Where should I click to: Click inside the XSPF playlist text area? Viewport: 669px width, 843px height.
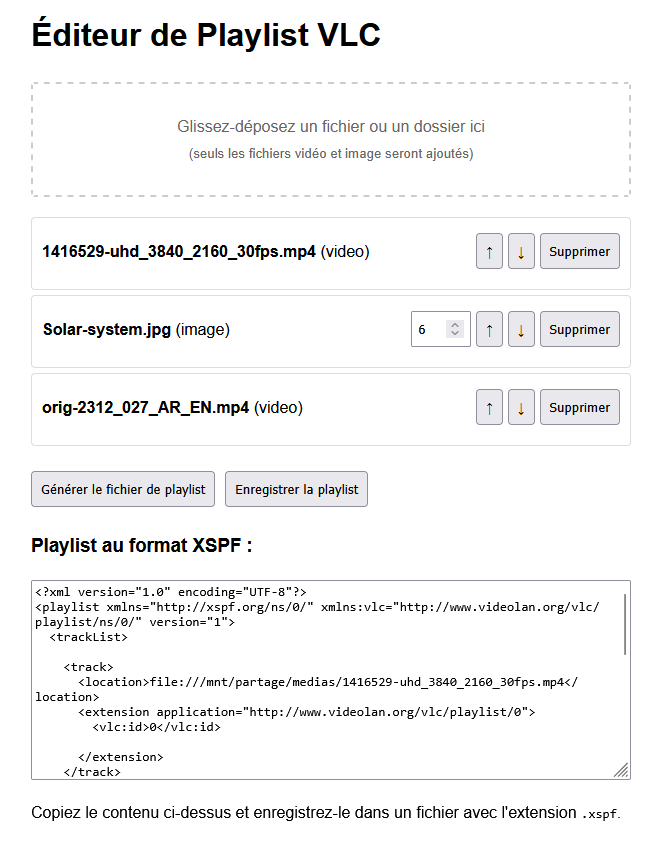point(320,700)
